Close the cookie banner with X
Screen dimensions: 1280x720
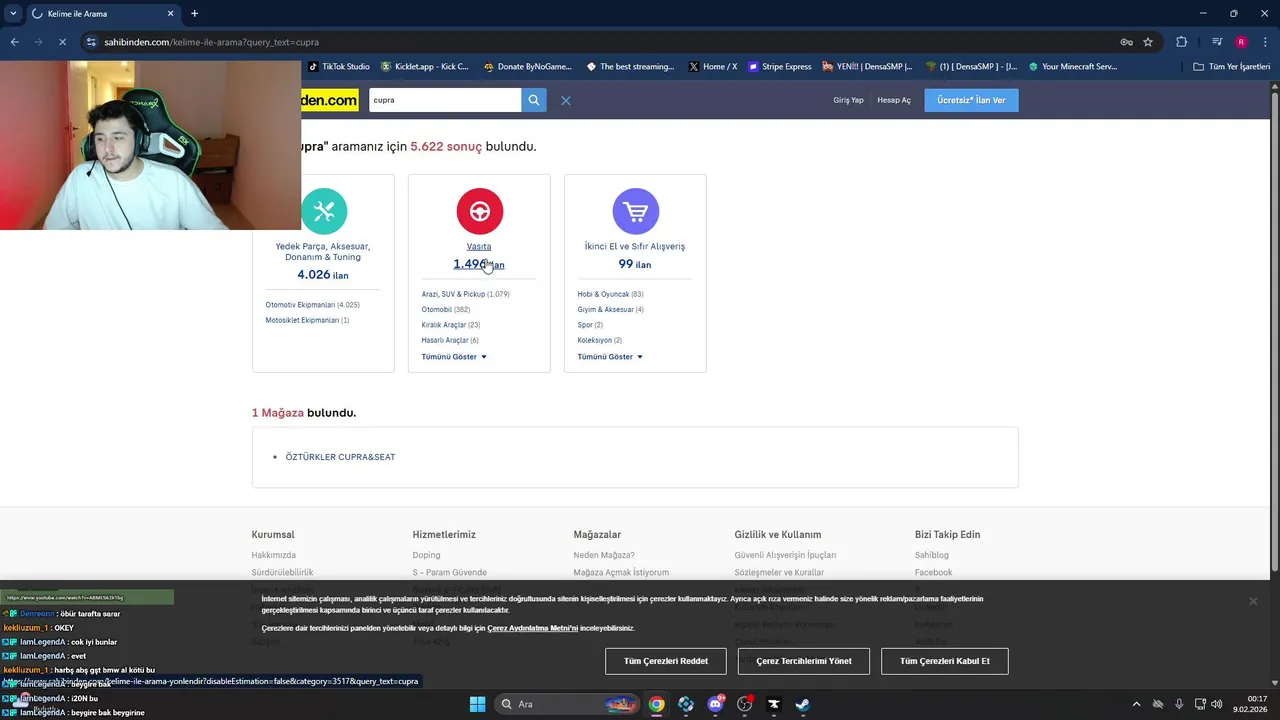[x=1252, y=601]
